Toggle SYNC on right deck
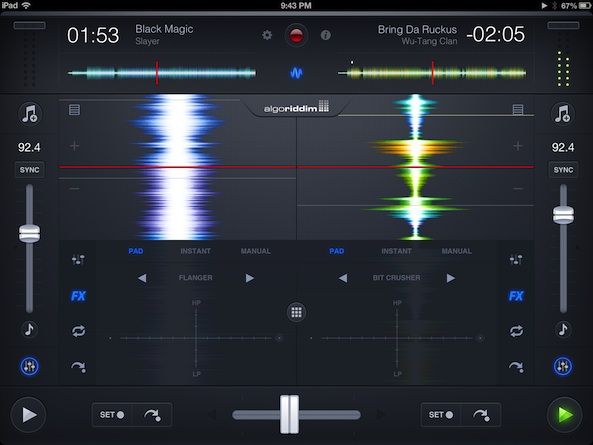The image size is (593, 445). pos(563,170)
